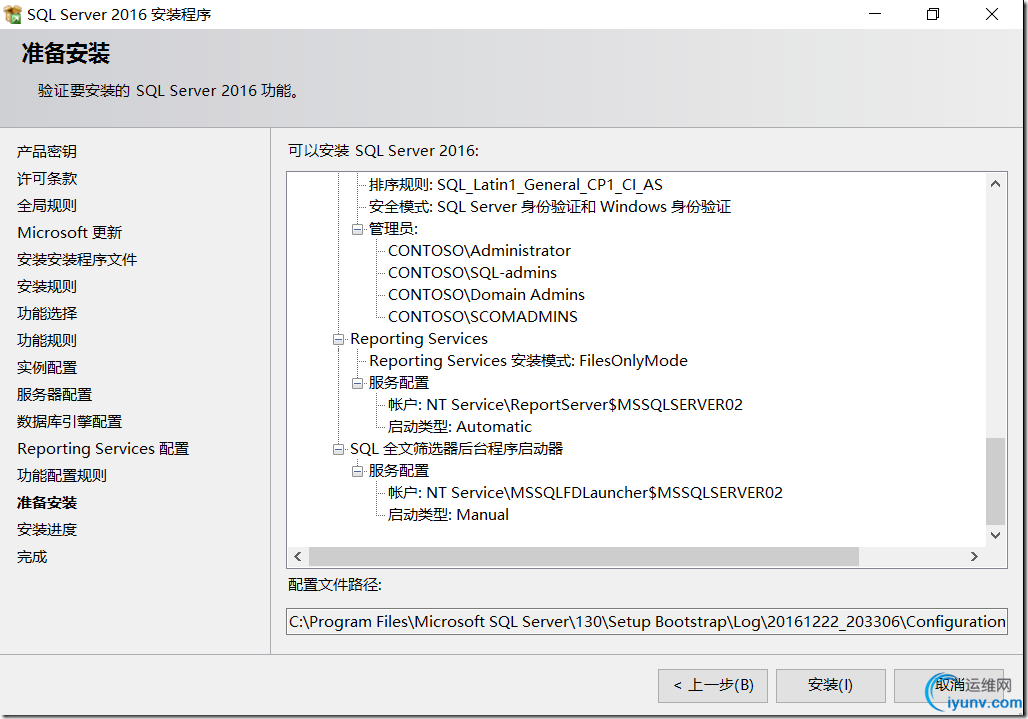This screenshot has height=719, width=1028.
Task: Click the horizontal scrollbar right arrow
Action: point(974,556)
